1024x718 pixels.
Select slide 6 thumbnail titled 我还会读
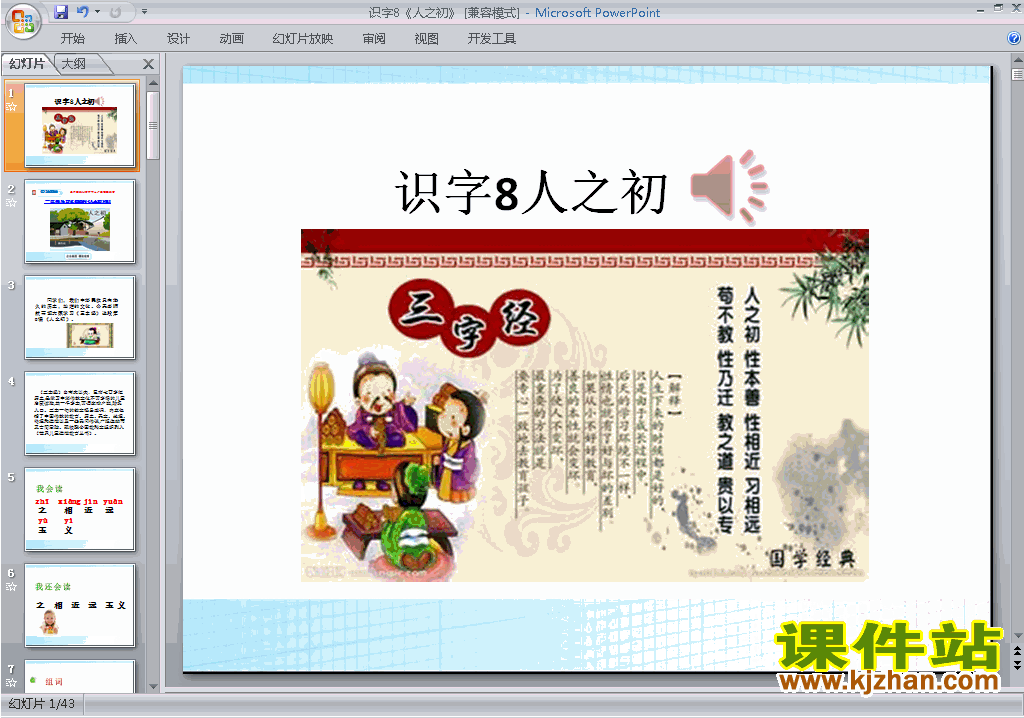point(80,606)
